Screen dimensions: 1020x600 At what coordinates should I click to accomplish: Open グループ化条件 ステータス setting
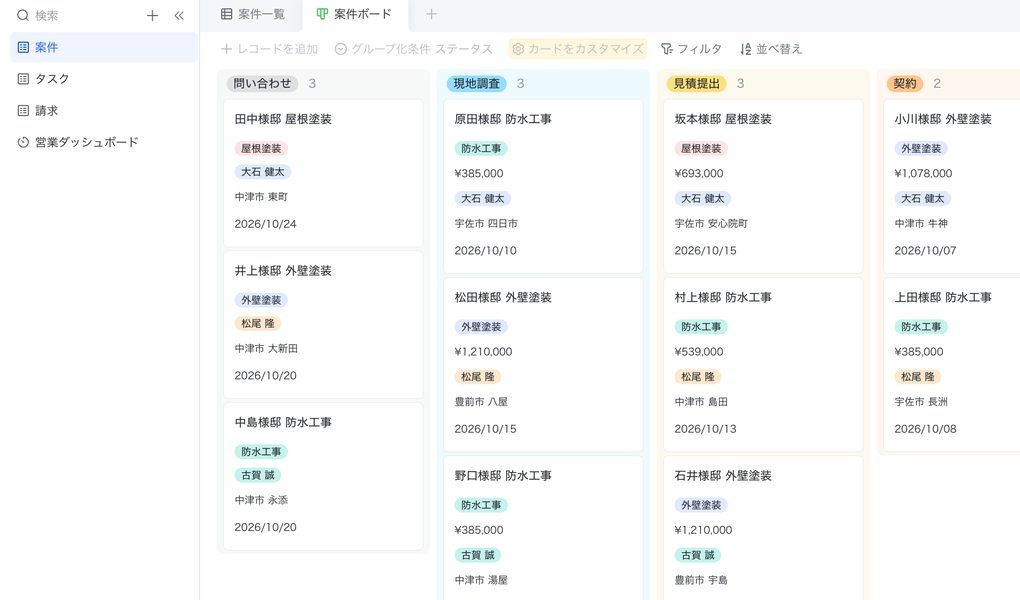click(x=414, y=49)
